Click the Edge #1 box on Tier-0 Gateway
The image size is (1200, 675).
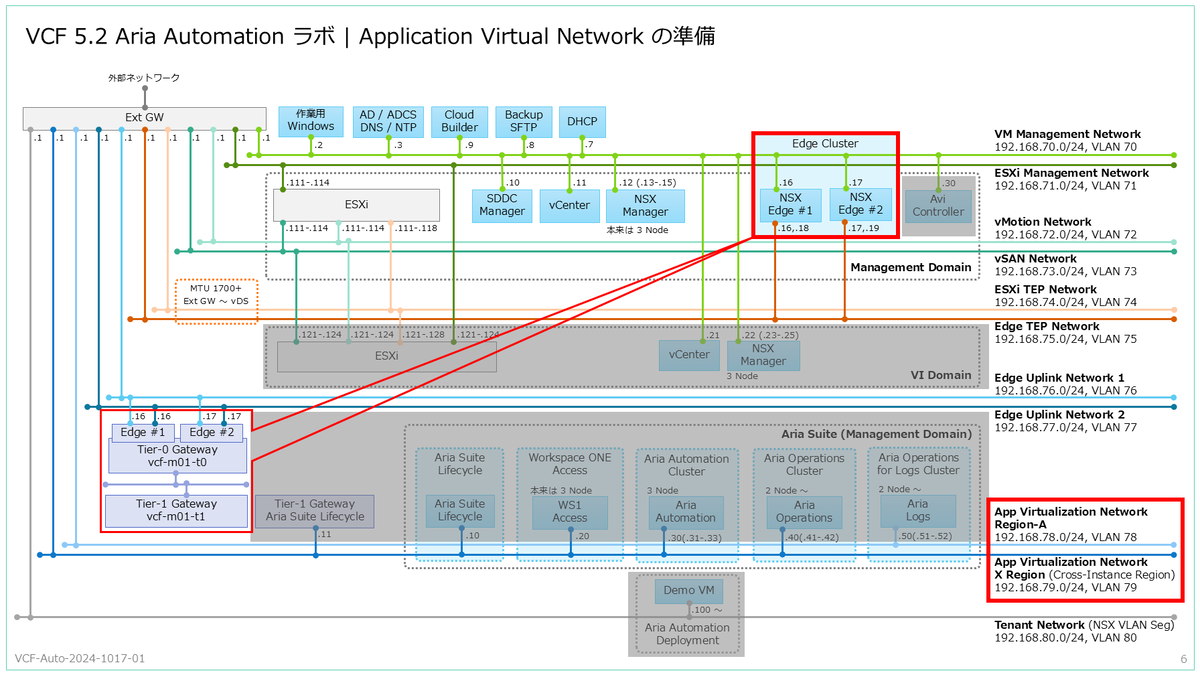point(141,433)
